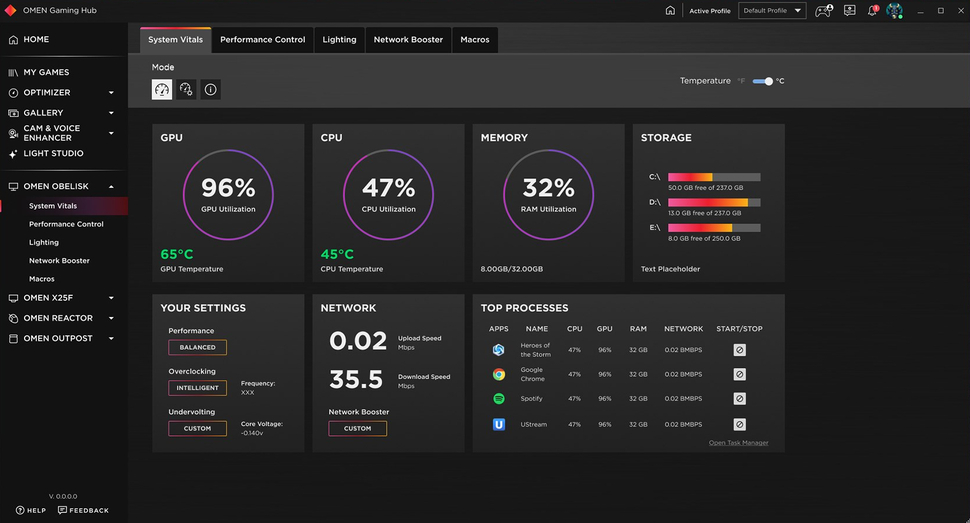This screenshot has height=523, width=970.
Task: Open the notifications bell icon
Action: coord(872,11)
